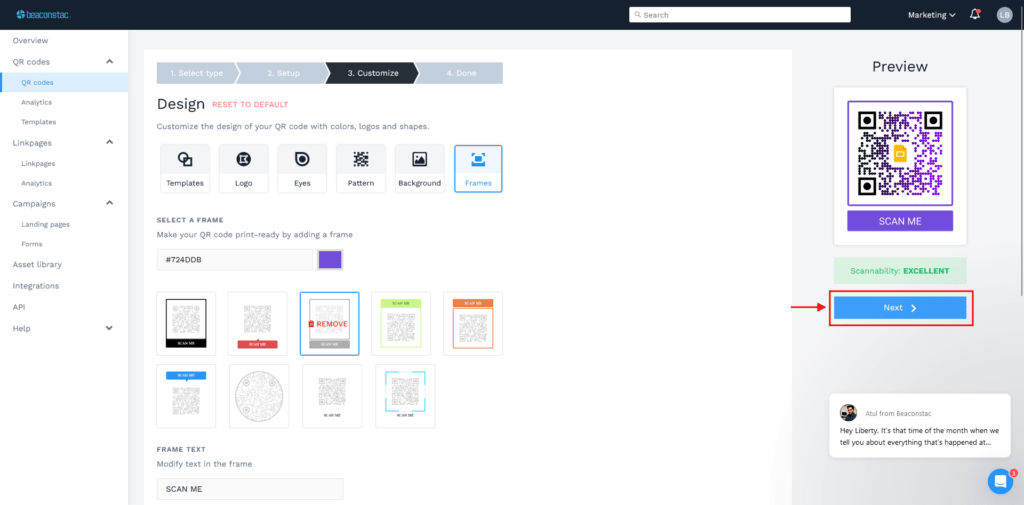Expand the Help sidebar section
Image resolution: width=1024 pixels, height=505 pixels.
[110, 328]
